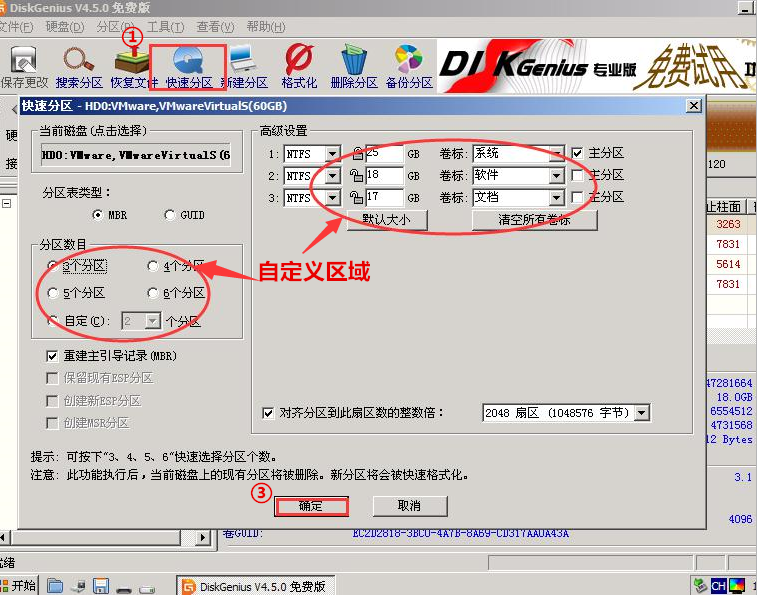This screenshot has height=595, width=757.
Task: Toggle the lock icon for partition 1 size
Action: pyautogui.click(x=357, y=154)
